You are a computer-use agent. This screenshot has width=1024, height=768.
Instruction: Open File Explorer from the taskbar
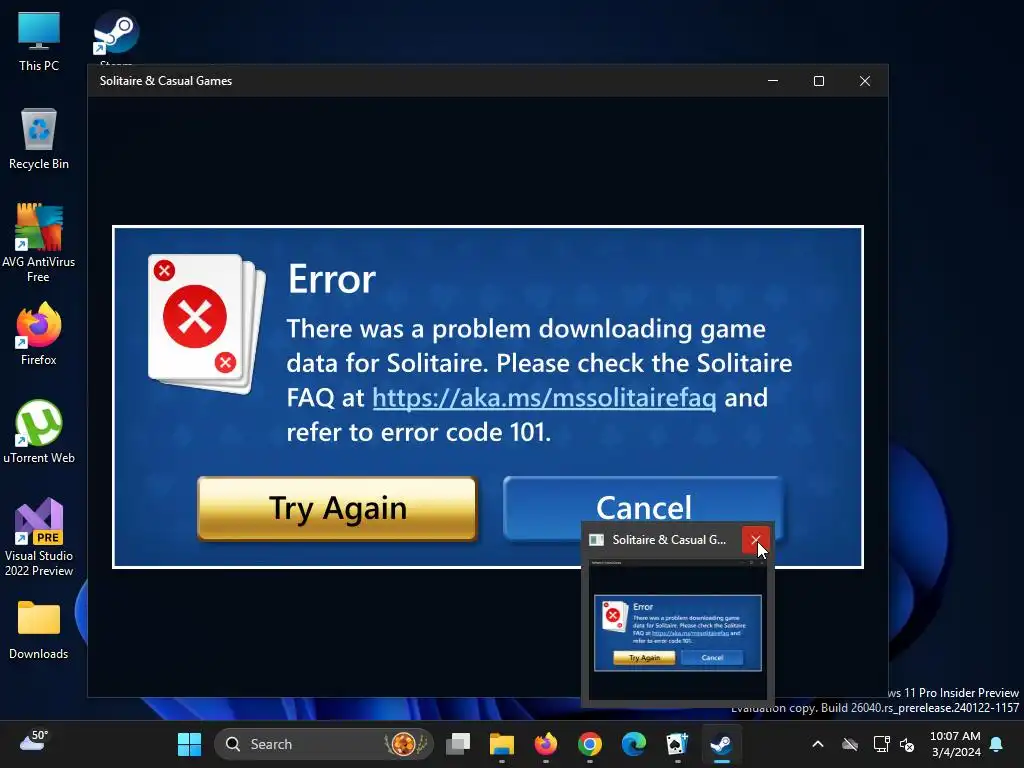[502, 744]
